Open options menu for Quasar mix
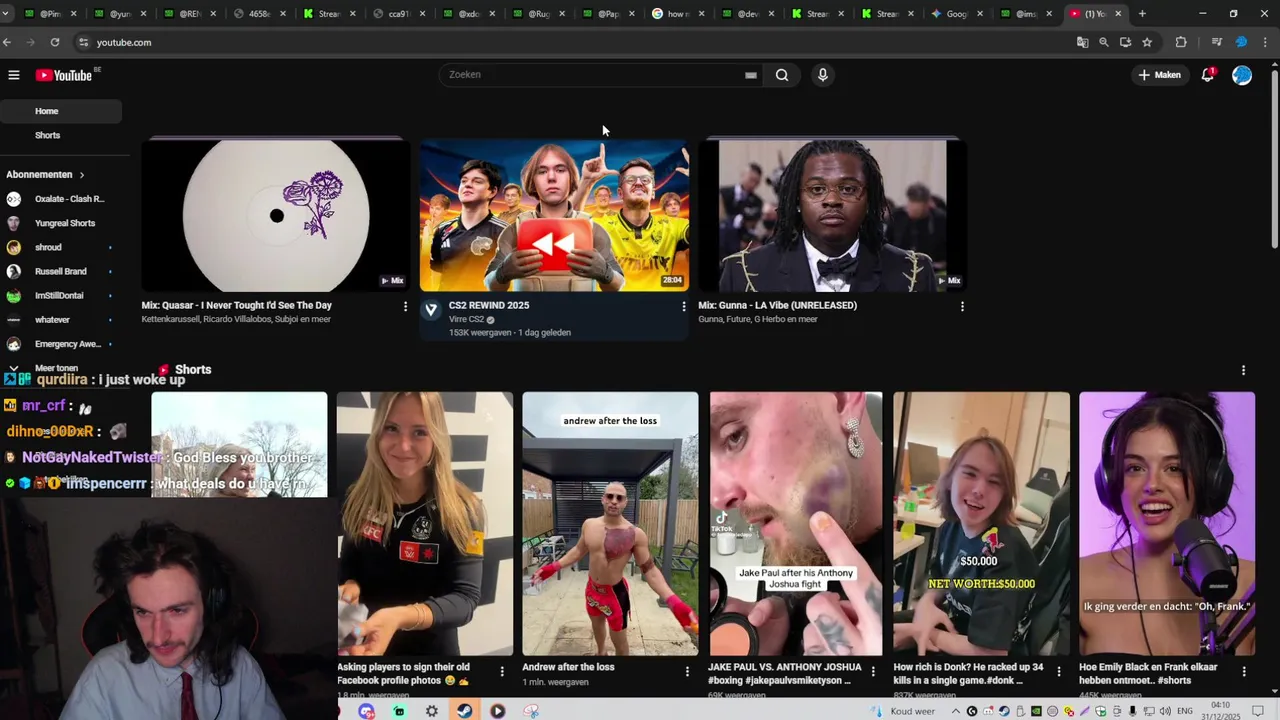Screen dimensions: 1280x720 click(x=405, y=306)
